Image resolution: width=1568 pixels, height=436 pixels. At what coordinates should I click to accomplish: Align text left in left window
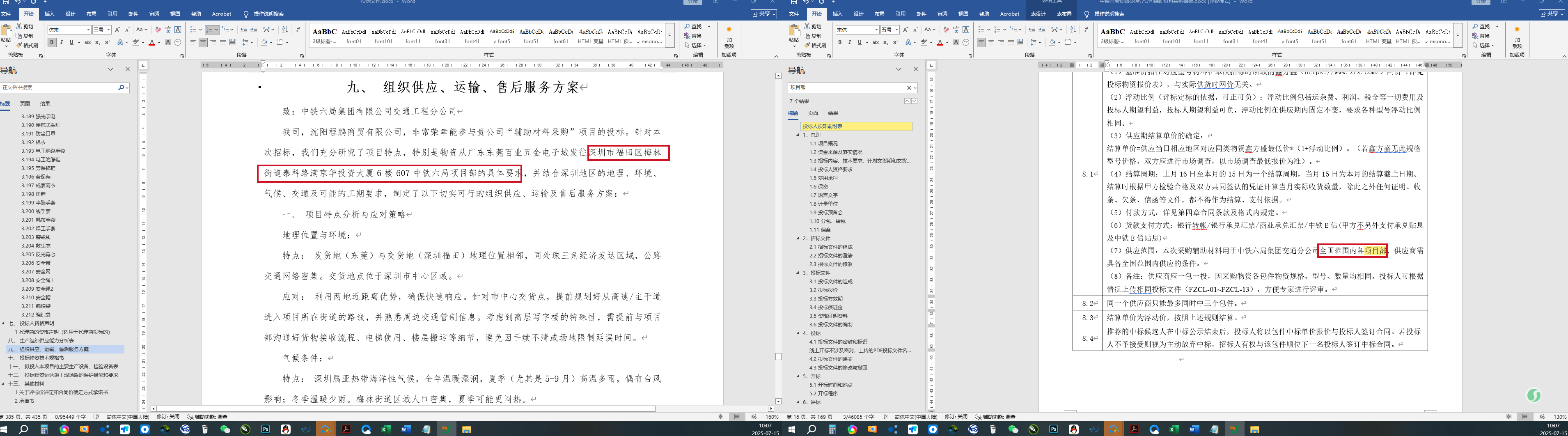click(194, 43)
